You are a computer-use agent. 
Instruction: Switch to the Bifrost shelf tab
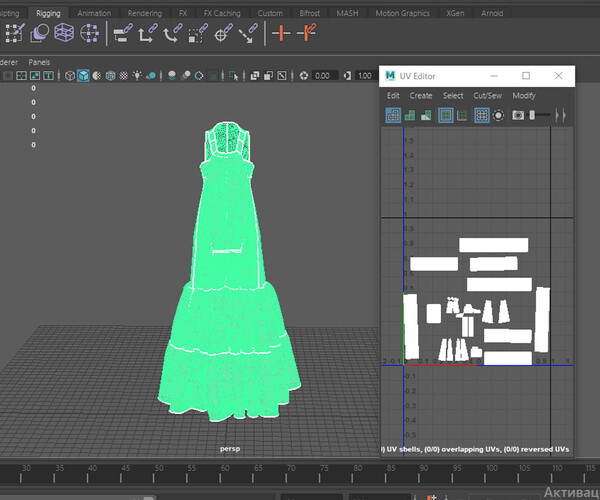pyautogui.click(x=310, y=13)
